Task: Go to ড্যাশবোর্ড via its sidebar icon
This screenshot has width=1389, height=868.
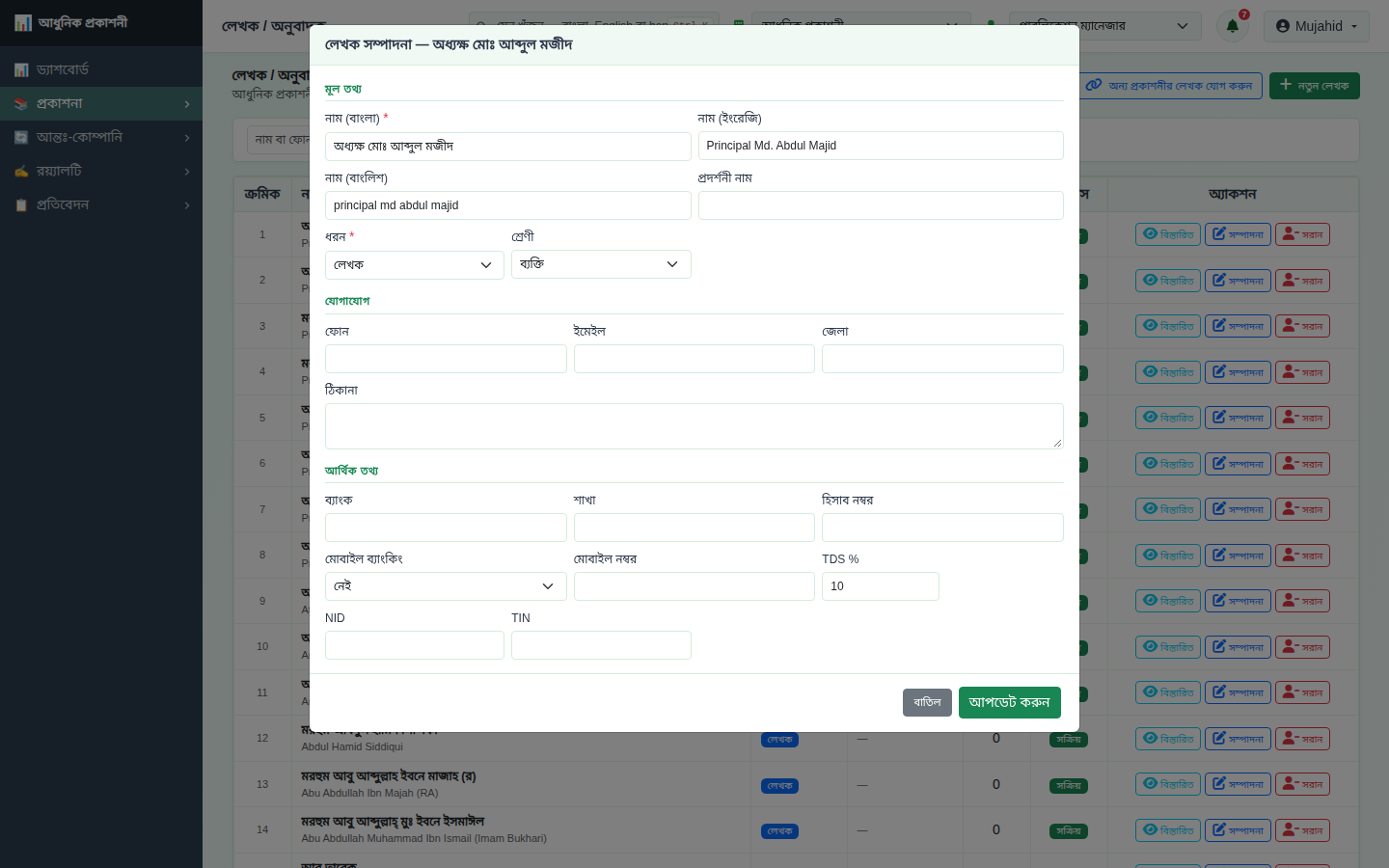Action: click(21, 69)
